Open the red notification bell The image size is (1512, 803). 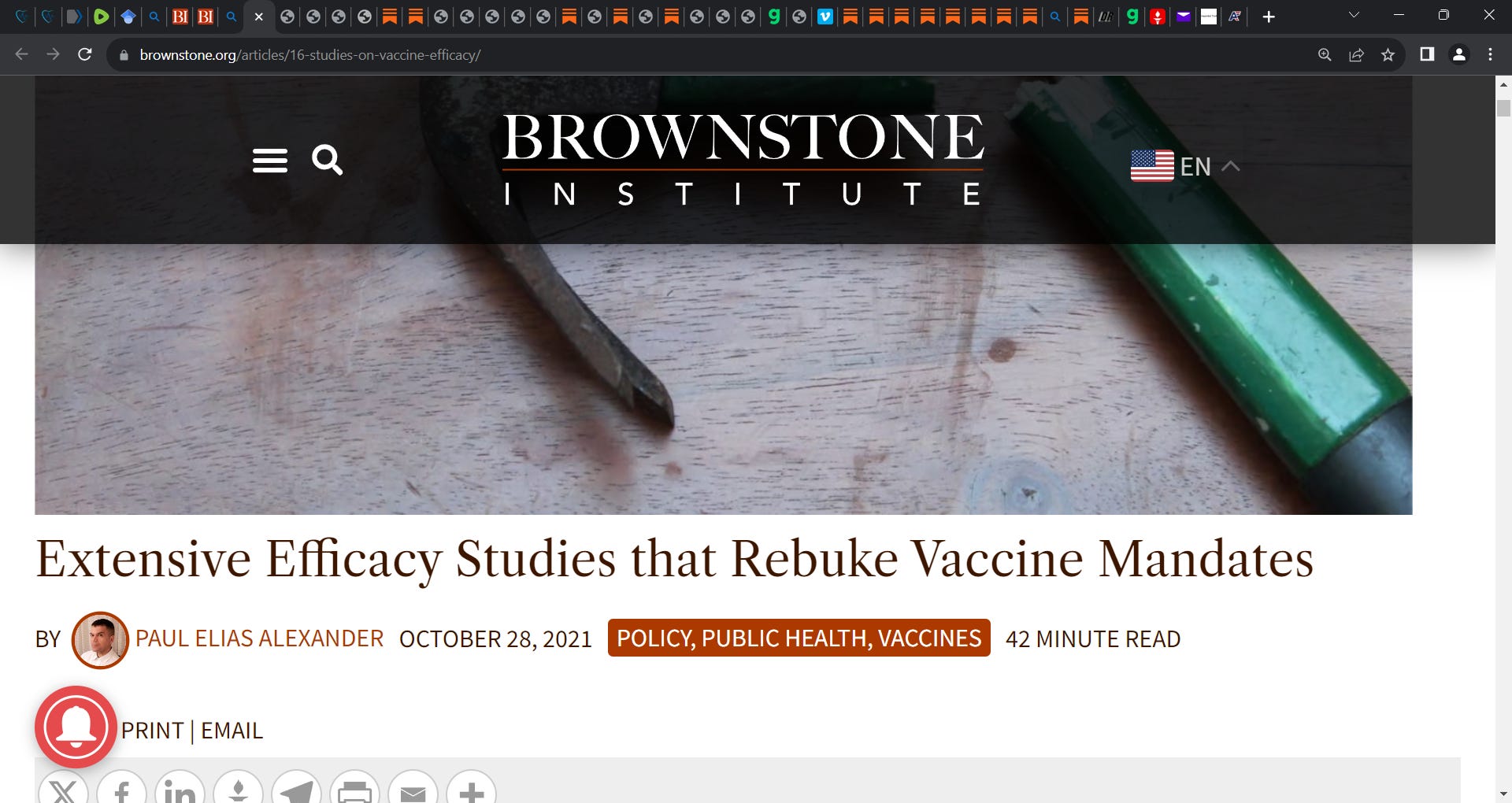pyautogui.click(x=76, y=727)
